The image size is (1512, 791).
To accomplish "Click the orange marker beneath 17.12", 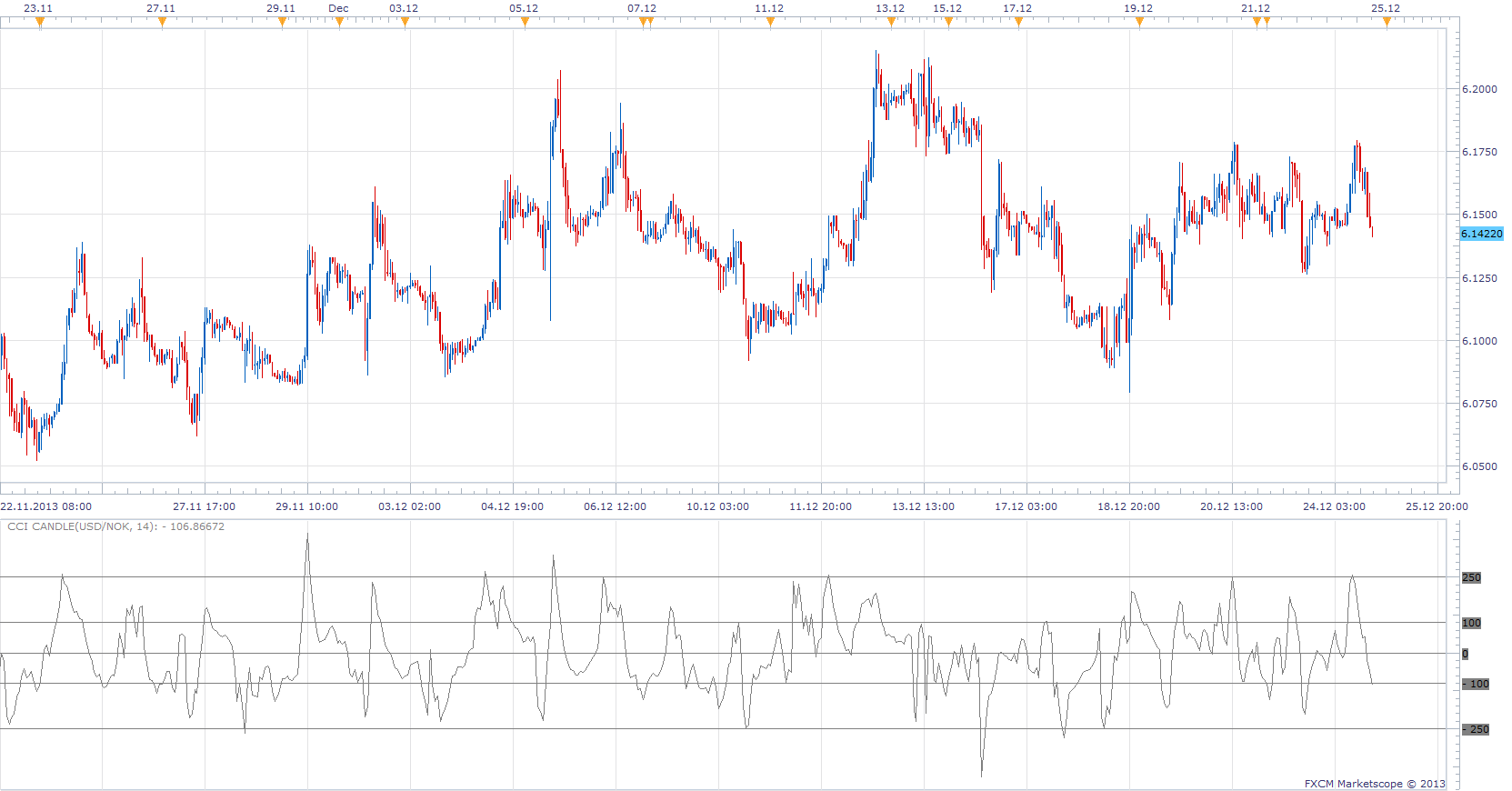I will point(1018,22).
